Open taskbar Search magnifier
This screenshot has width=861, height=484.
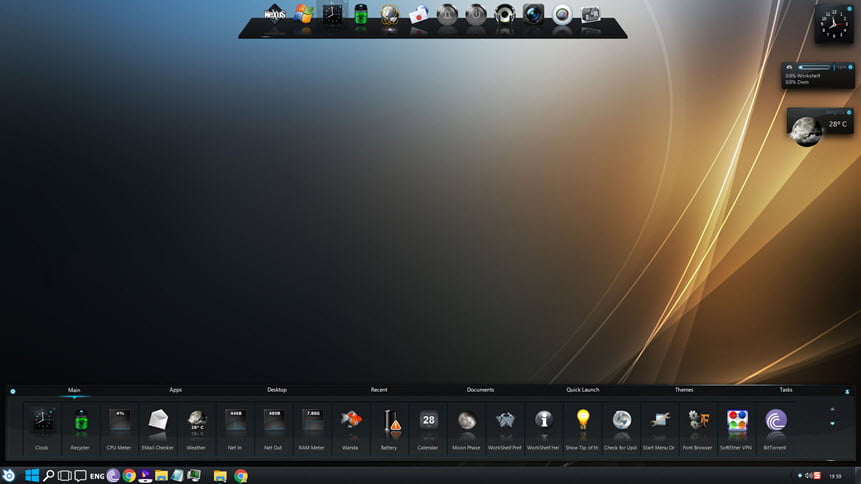click(x=48, y=476)
